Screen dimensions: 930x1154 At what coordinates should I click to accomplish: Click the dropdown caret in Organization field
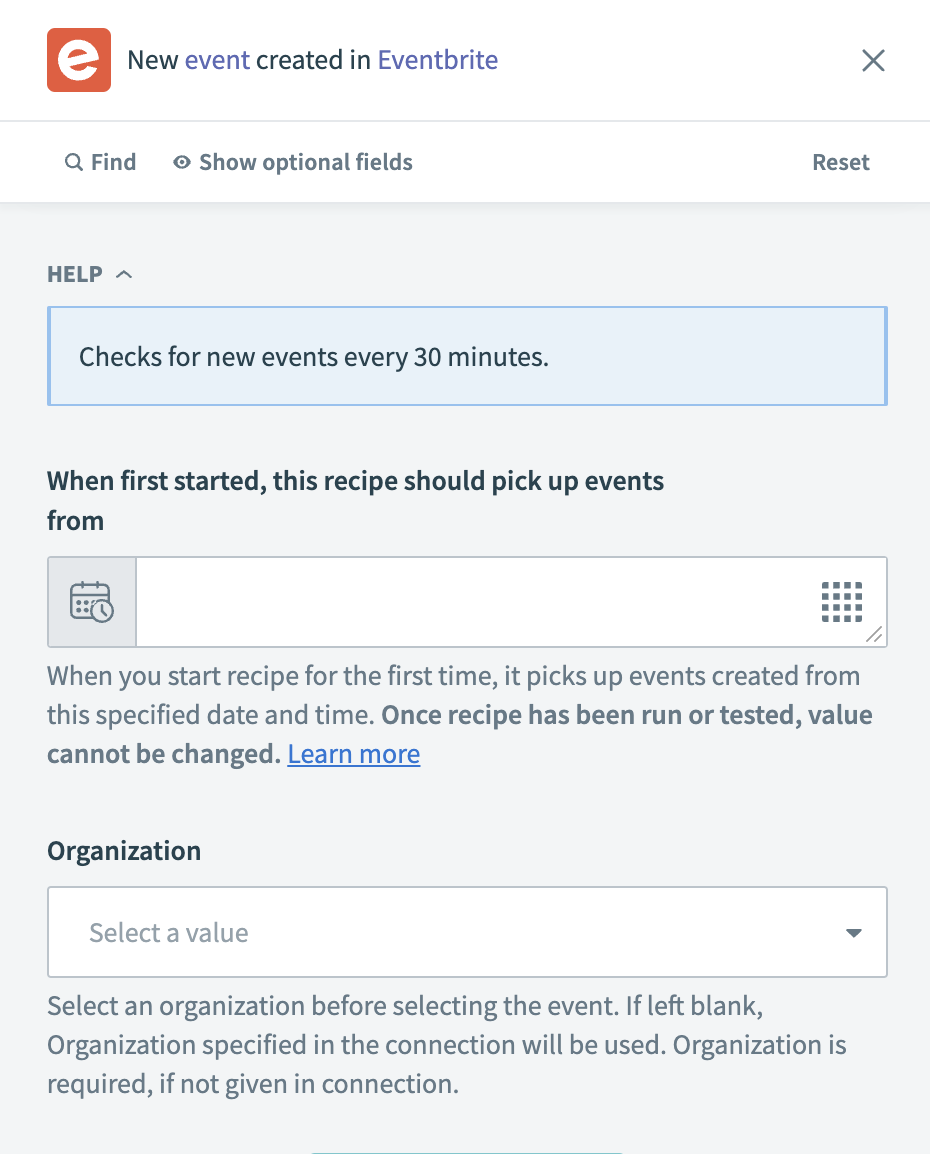pyautogui.click(x=853, y=931)
